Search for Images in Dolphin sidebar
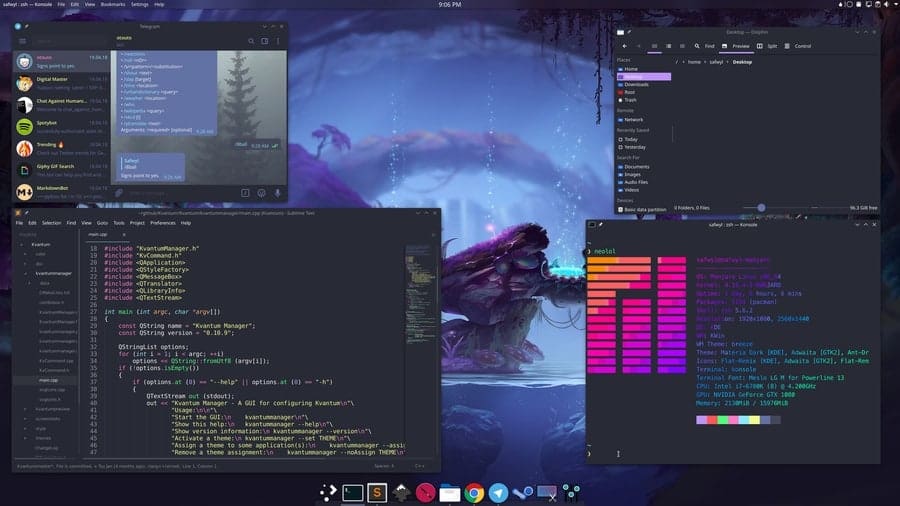The width and height of the screenshot is (900, 506). click(643, 174)
